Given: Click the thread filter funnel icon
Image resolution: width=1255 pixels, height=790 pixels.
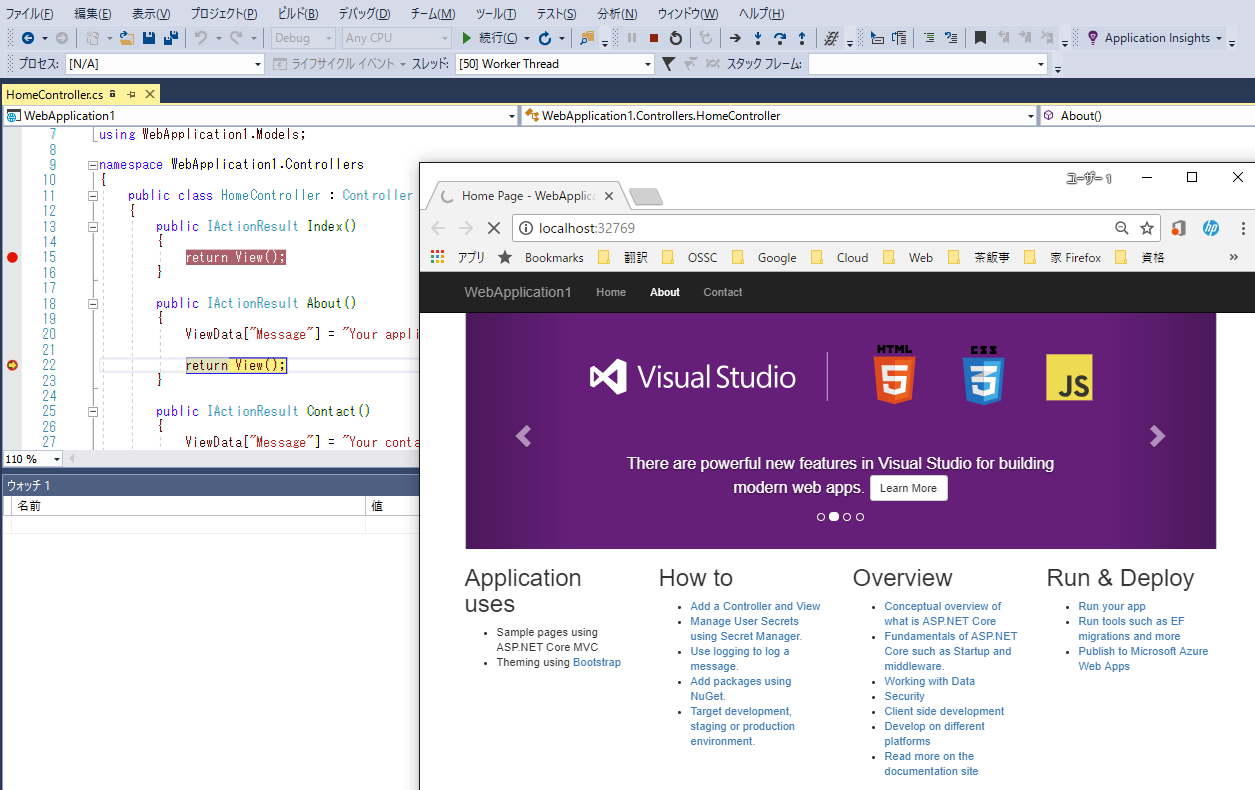Looking at the screenshot, I should coord(668,64).
